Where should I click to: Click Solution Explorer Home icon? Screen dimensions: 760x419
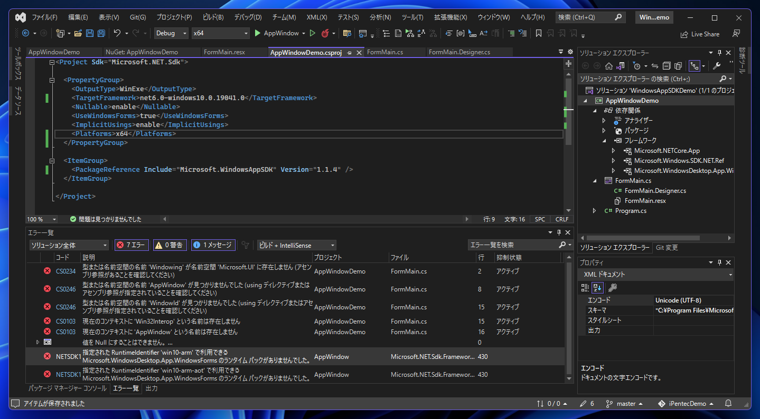609,66
